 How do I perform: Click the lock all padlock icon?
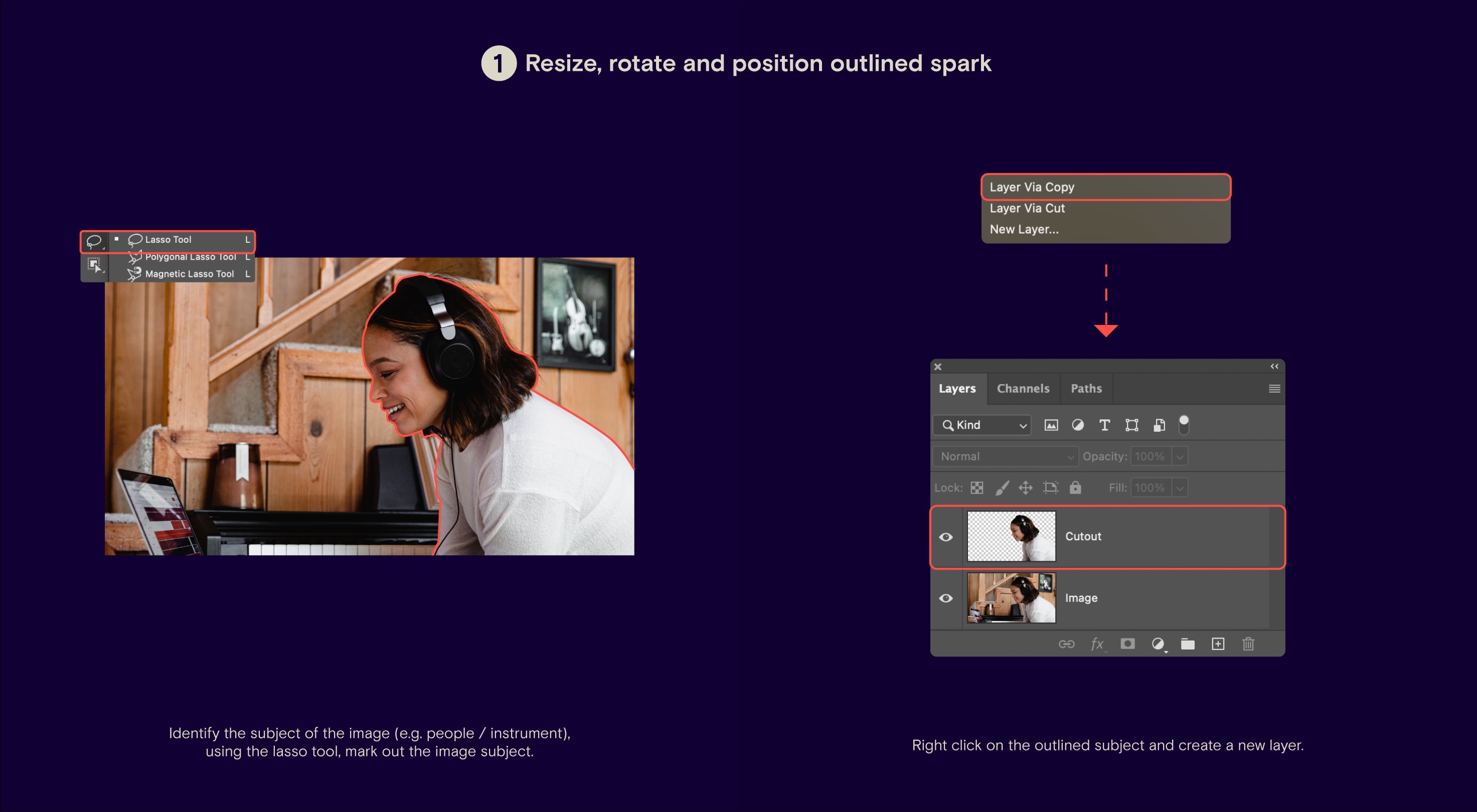tap(1075, 488)
